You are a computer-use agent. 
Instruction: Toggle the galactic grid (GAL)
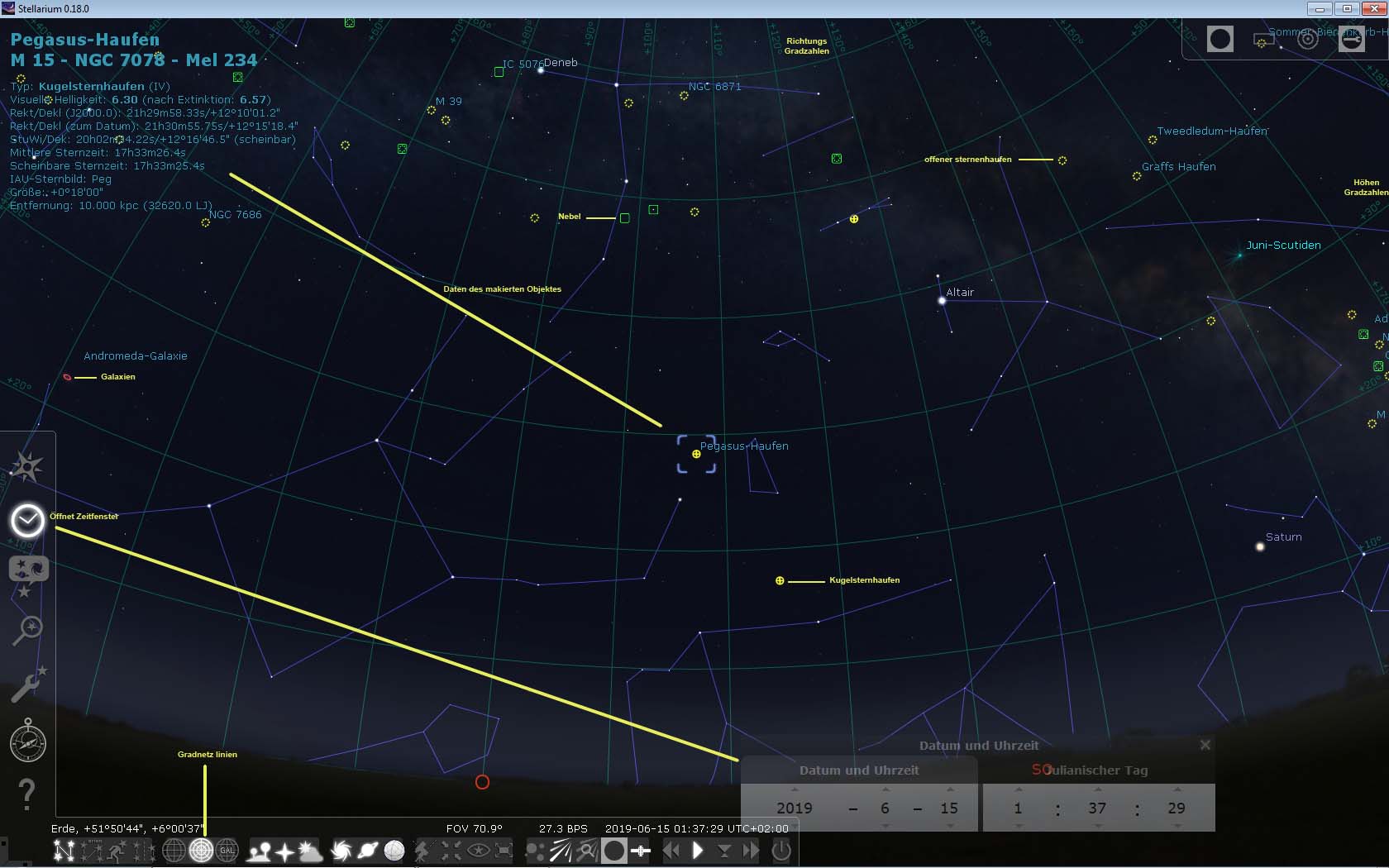point(227,850)
